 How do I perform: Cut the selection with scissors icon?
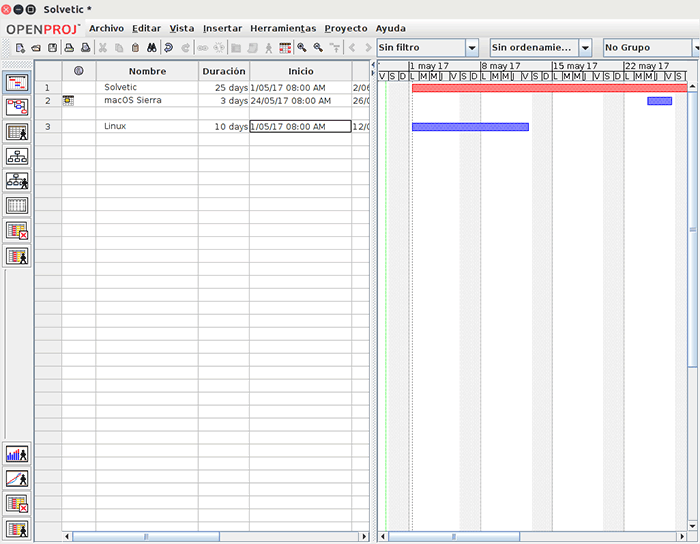[103, 47]
